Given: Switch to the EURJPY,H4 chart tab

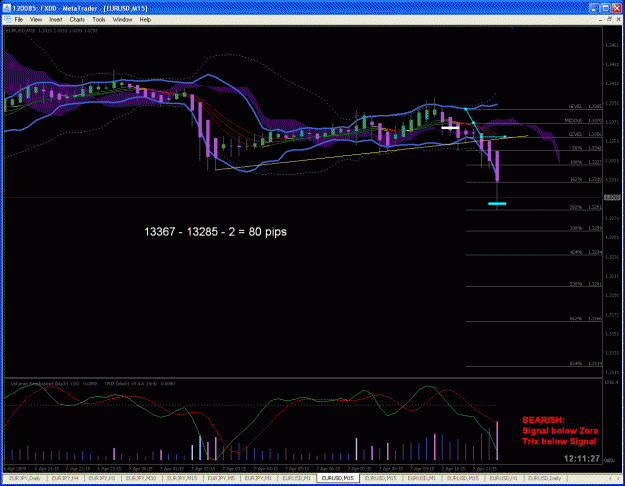Looking at the screenshot, I should [x=65, y=478].
